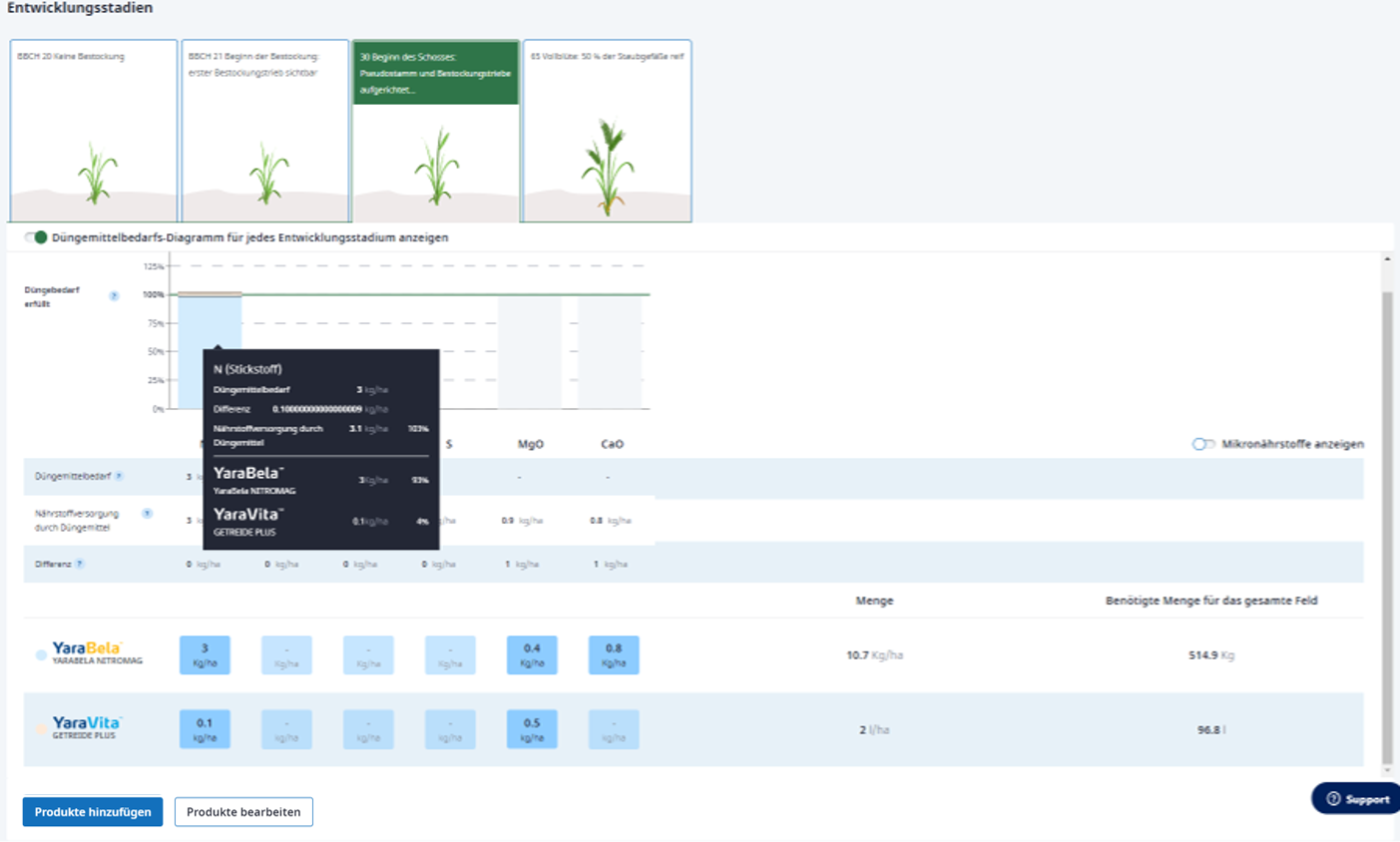1400x842 pixels.
Task: Click YaraBela 3 Kg/ha nitrogen cell
Action: [205, 654]
